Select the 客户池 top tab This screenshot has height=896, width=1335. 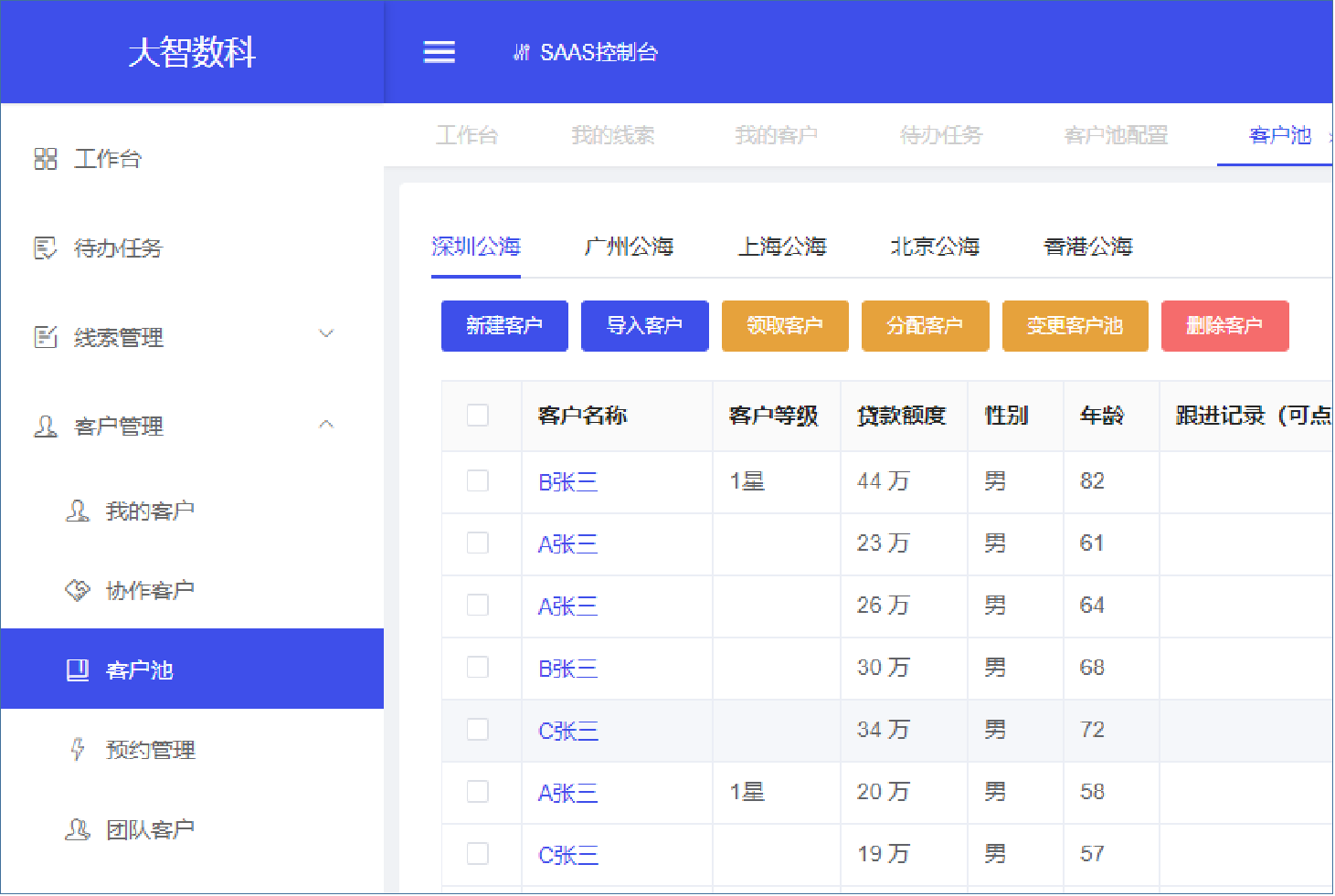pyautogui.click(x=1280, y=136)
